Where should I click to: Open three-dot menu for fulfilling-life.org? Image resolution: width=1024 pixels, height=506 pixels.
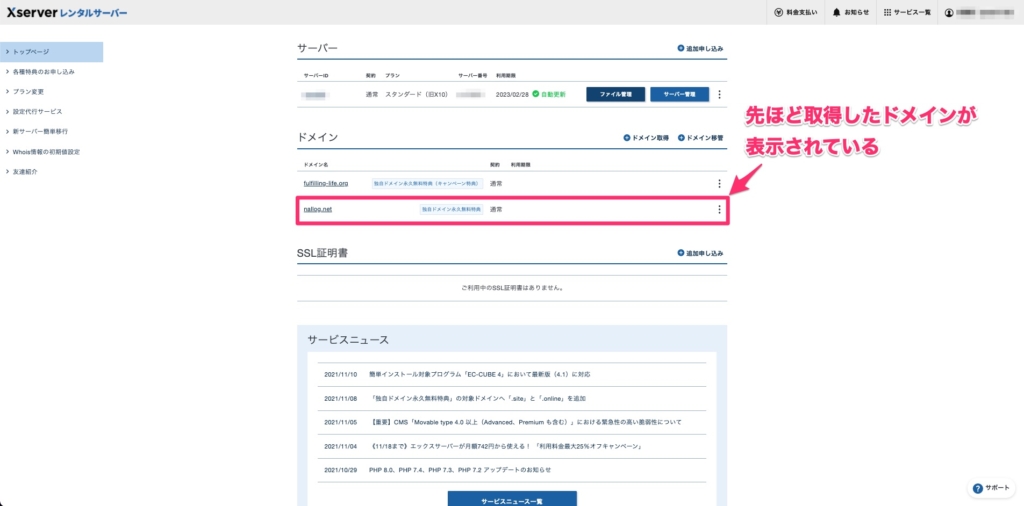point(718,184)
